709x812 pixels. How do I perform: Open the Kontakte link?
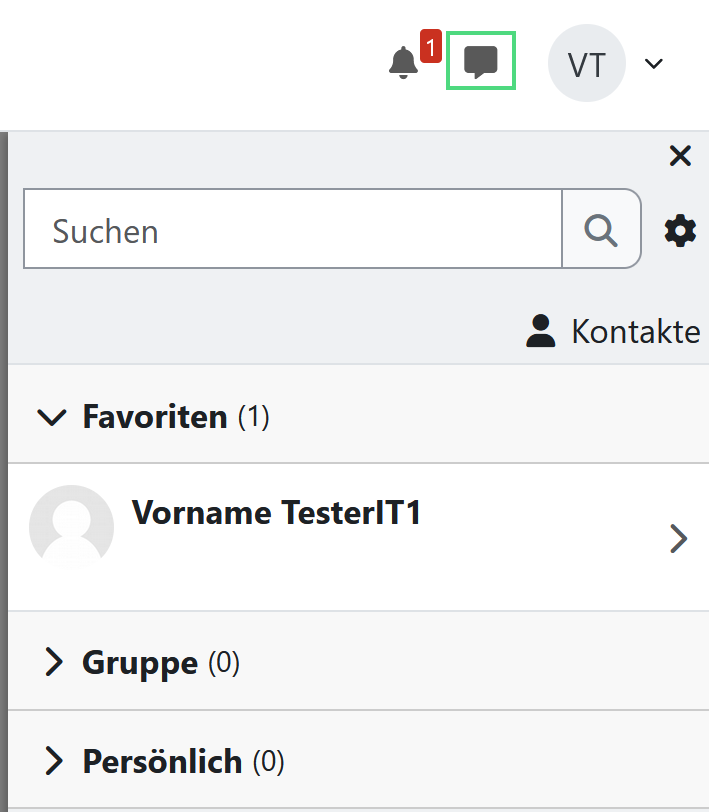(635, 331)
